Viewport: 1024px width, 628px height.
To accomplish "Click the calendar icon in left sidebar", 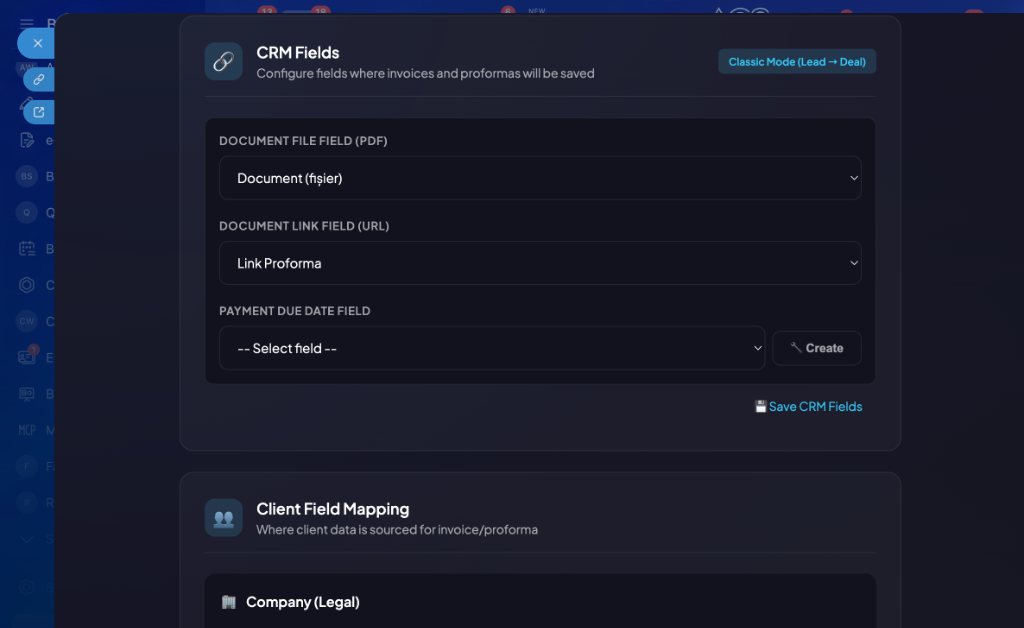I will 27,249.
